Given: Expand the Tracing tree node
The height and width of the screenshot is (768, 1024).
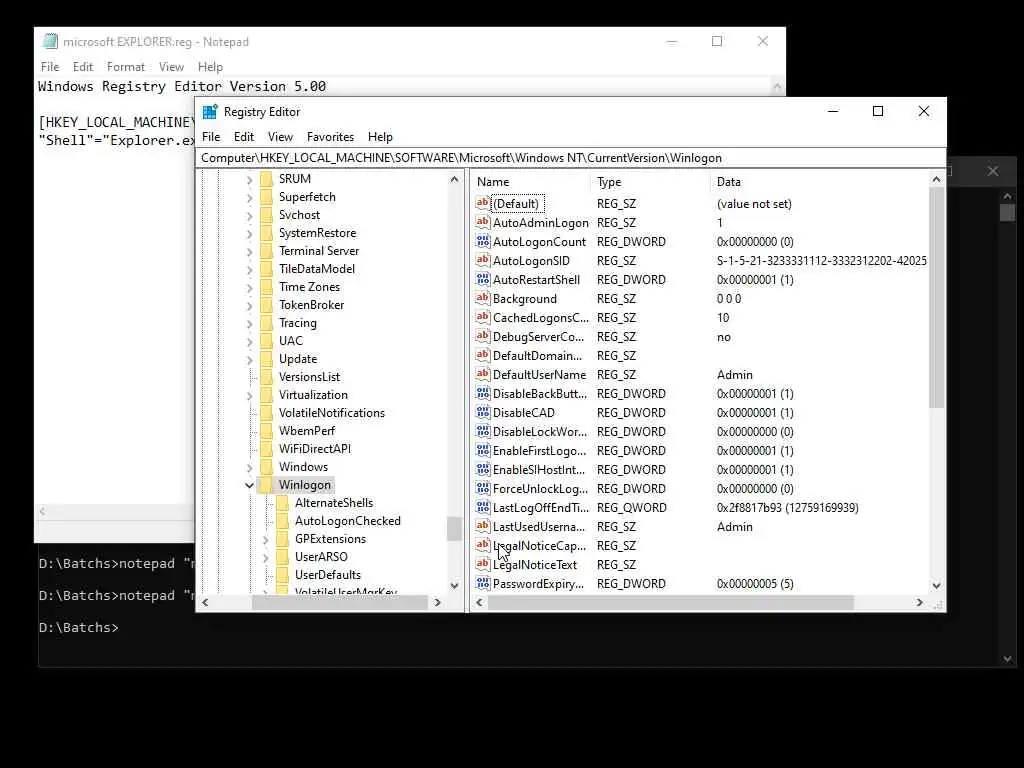Looking at the screenshot, I should (249, 323).
